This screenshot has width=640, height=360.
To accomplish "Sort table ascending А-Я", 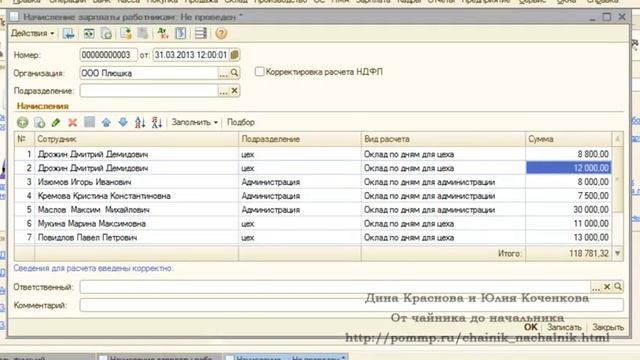I will pyautogui.click(x=140, y=122).
